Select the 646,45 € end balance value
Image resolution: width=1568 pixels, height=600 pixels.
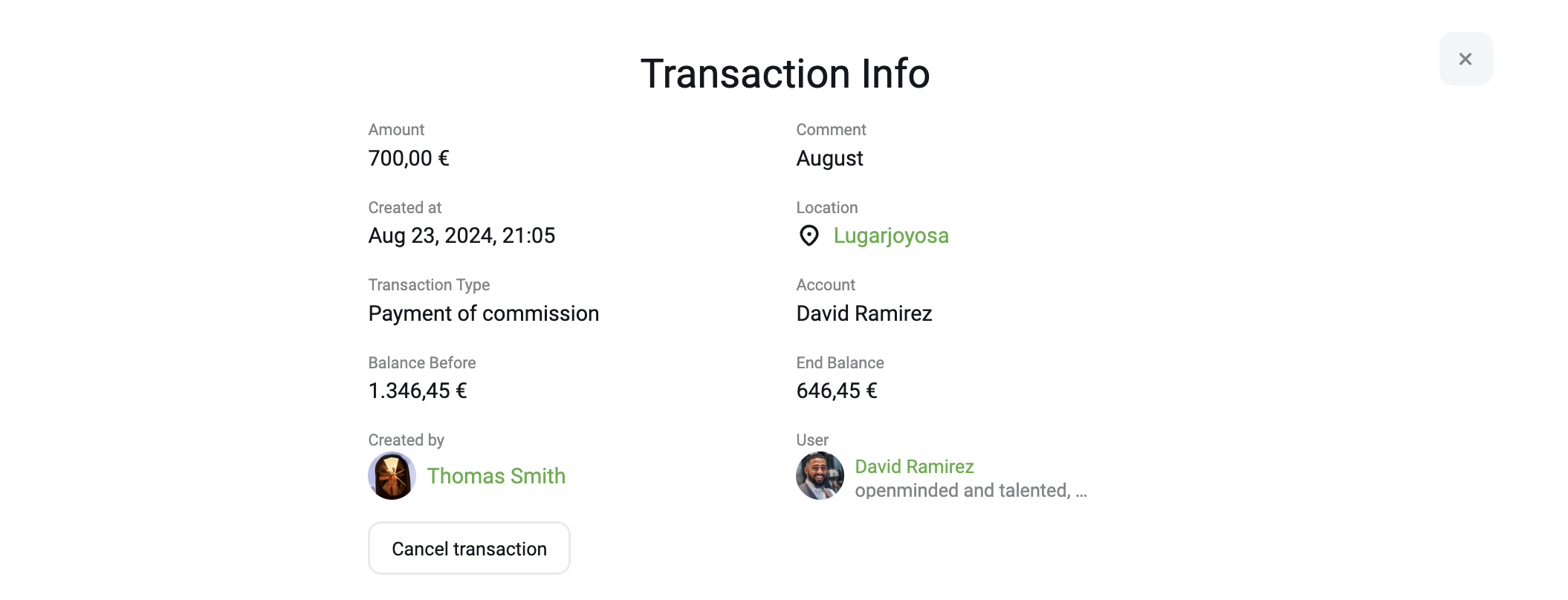pyautogui.click(x=837, y=391)
